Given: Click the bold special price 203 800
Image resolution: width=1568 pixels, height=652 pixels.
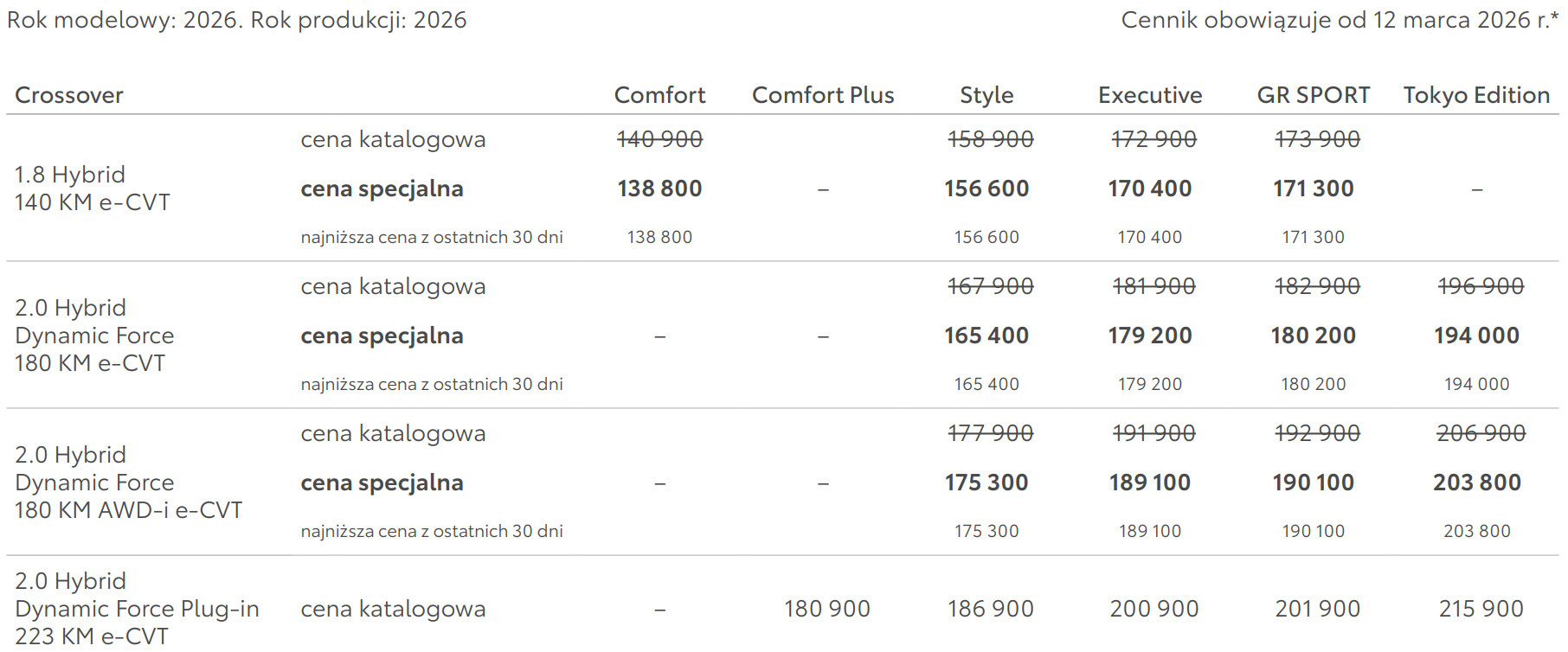Looking at the screenshot, I should point(1476,483).
